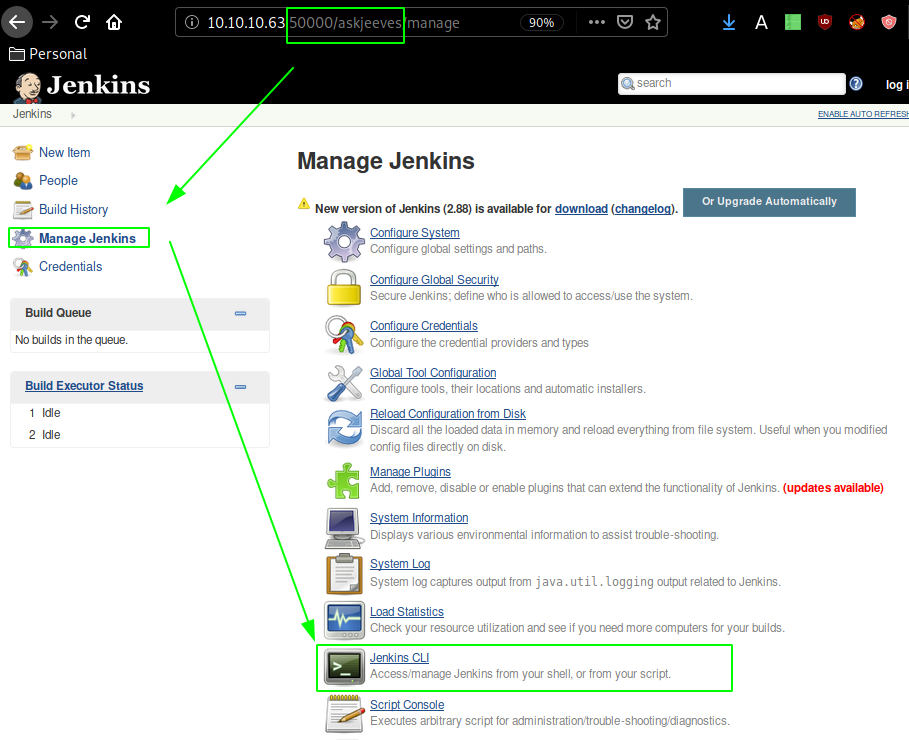Click the browser forward arrow
This screenshot has width=909, height=740.
pos(50,22)
